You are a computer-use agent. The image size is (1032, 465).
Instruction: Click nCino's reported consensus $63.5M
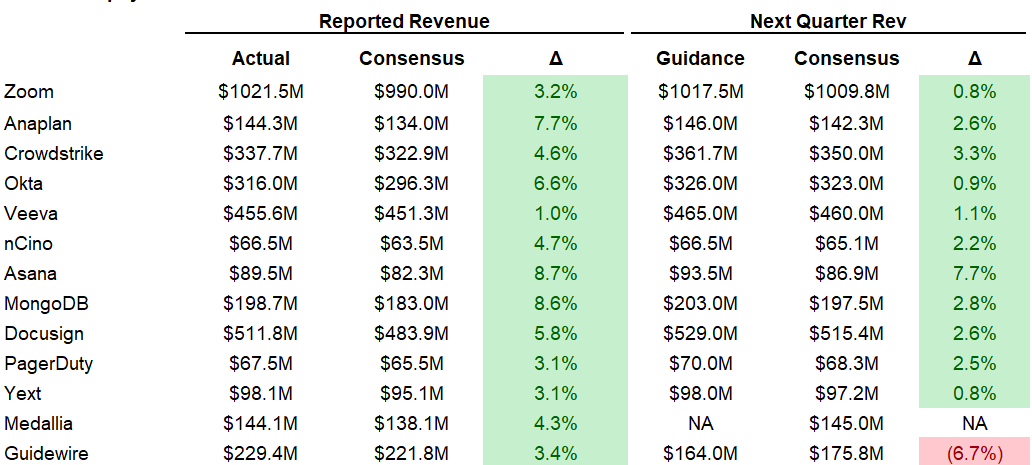click(412, 243)
